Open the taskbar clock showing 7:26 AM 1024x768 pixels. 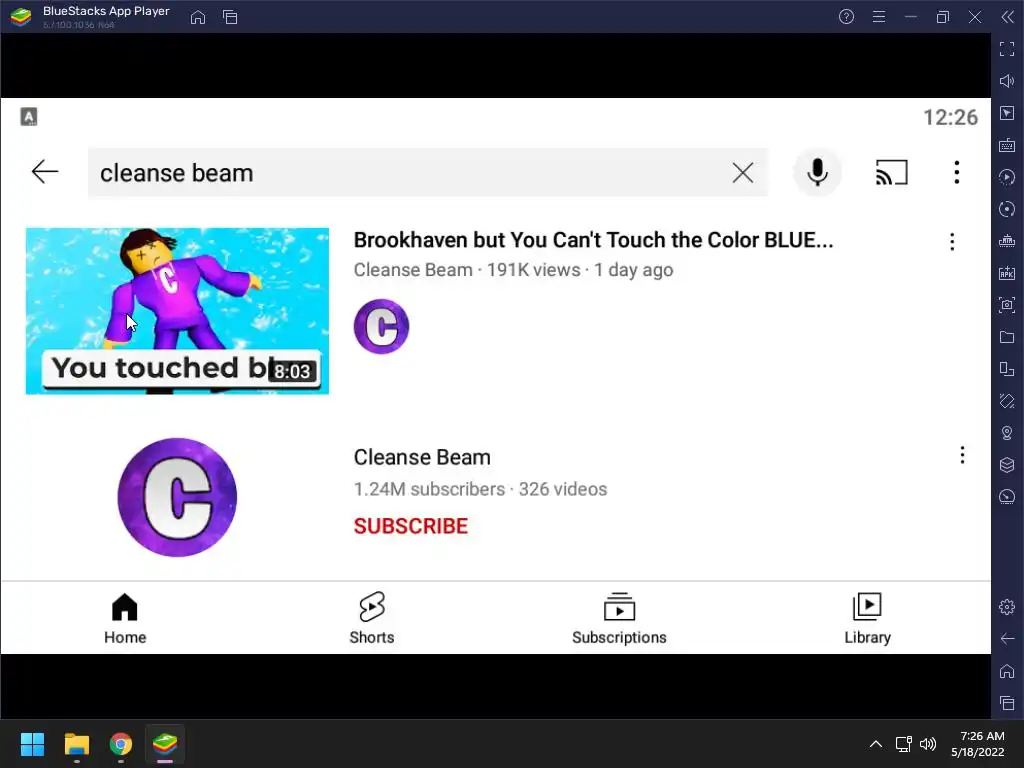tap(978, 744)
